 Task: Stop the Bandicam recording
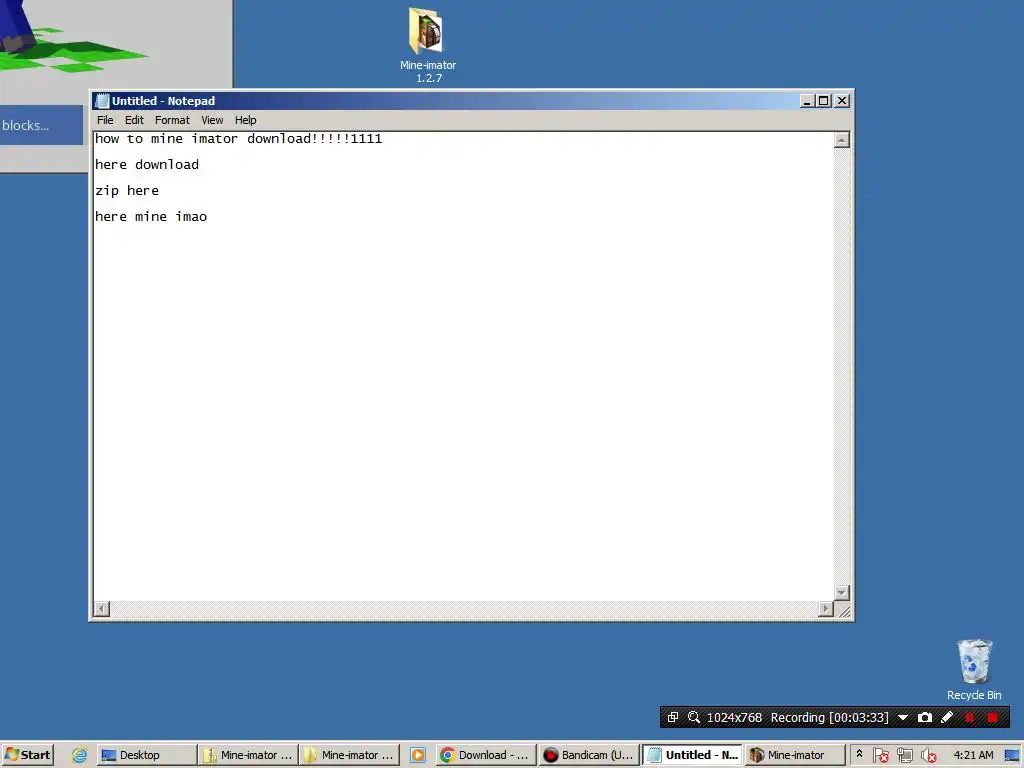[992, 717]
